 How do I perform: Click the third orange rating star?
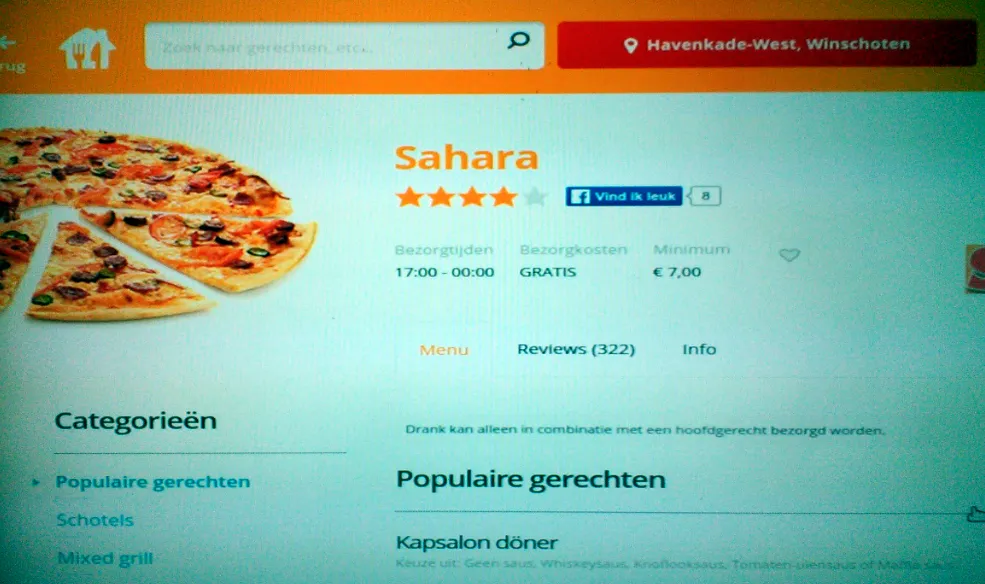pos(472,197)
